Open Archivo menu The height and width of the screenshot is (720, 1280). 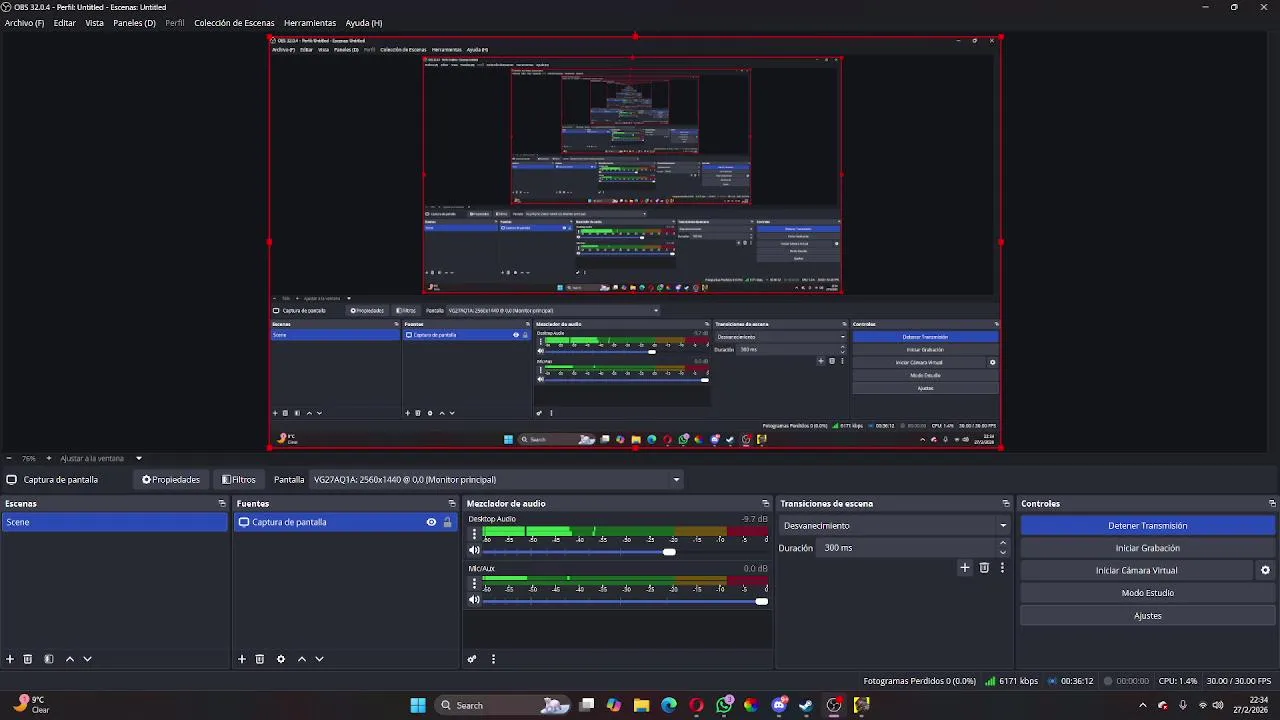(25, 23)
